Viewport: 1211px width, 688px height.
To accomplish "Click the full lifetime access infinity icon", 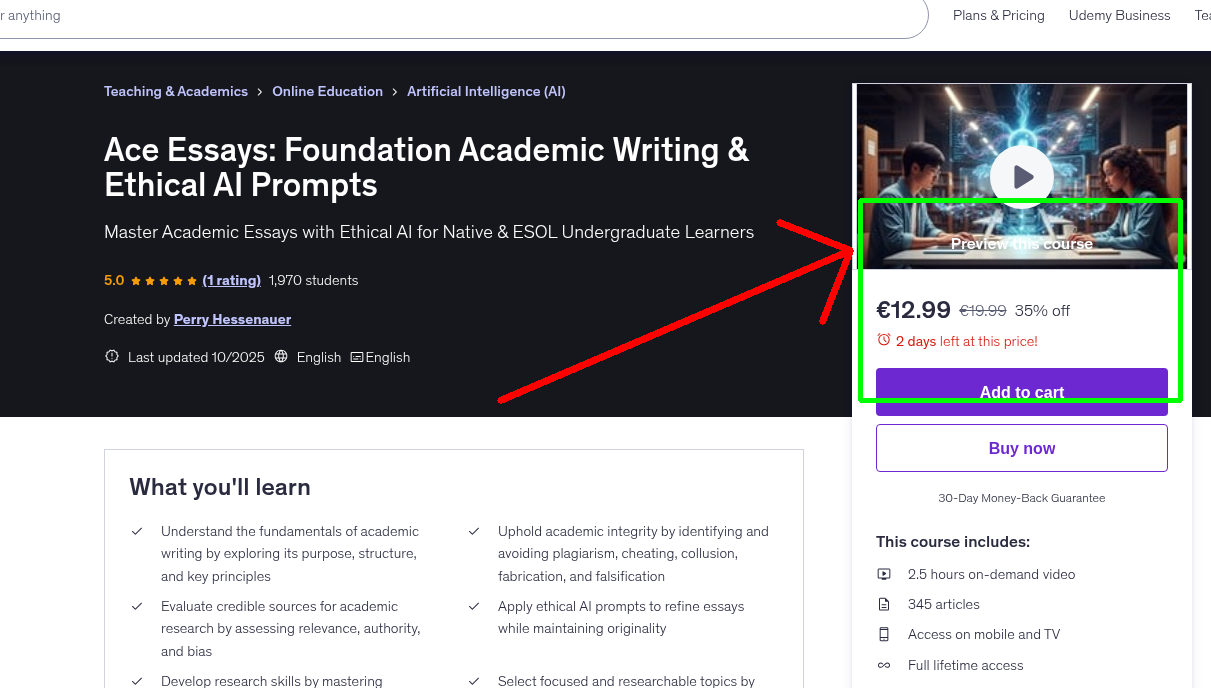I will pos(884,665).
